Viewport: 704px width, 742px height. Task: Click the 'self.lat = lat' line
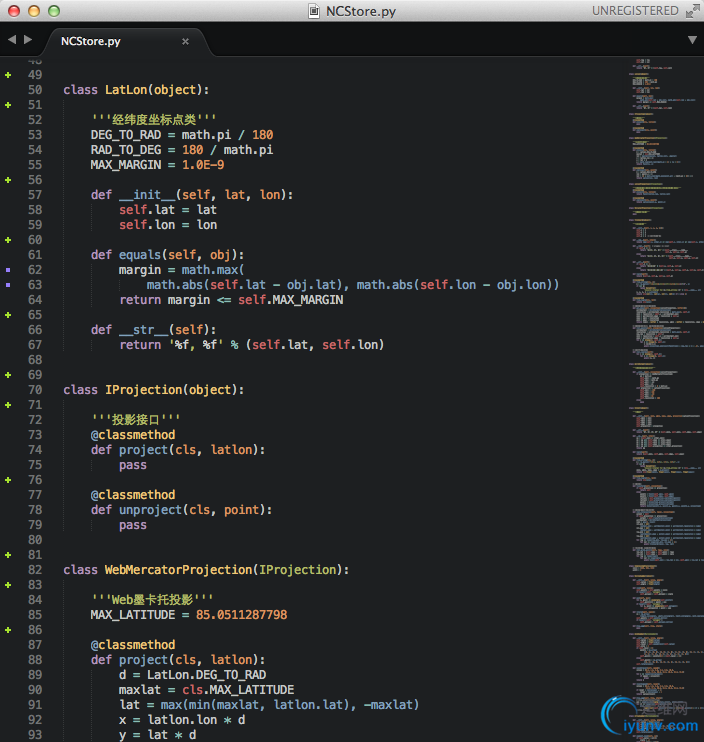[x=168, y=210]
